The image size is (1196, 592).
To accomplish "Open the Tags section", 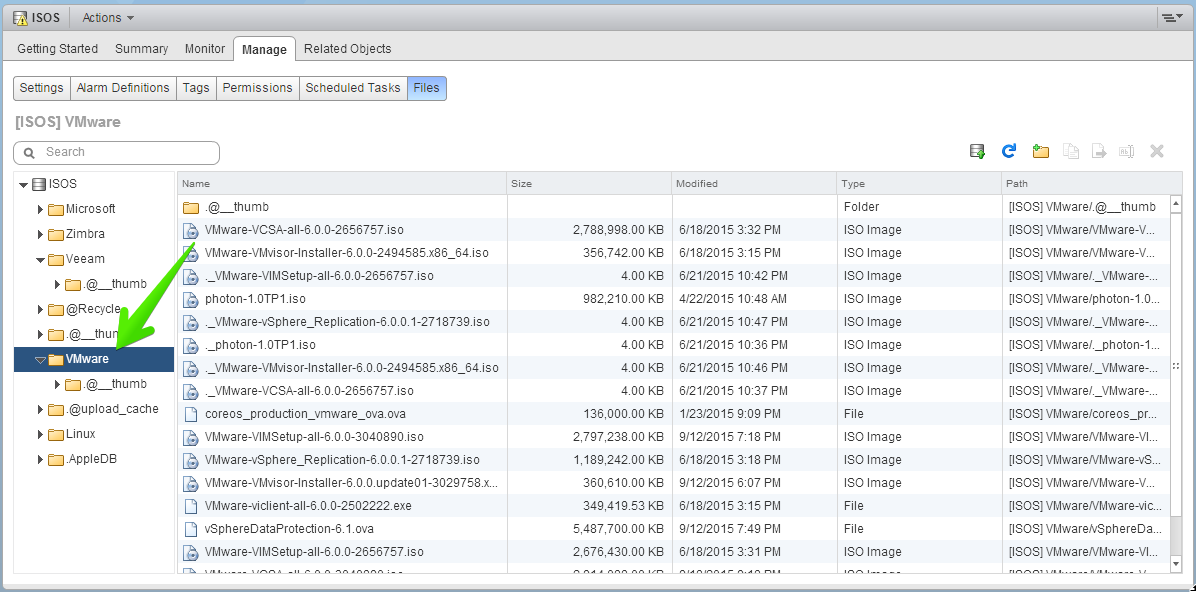I will point(196,88).
